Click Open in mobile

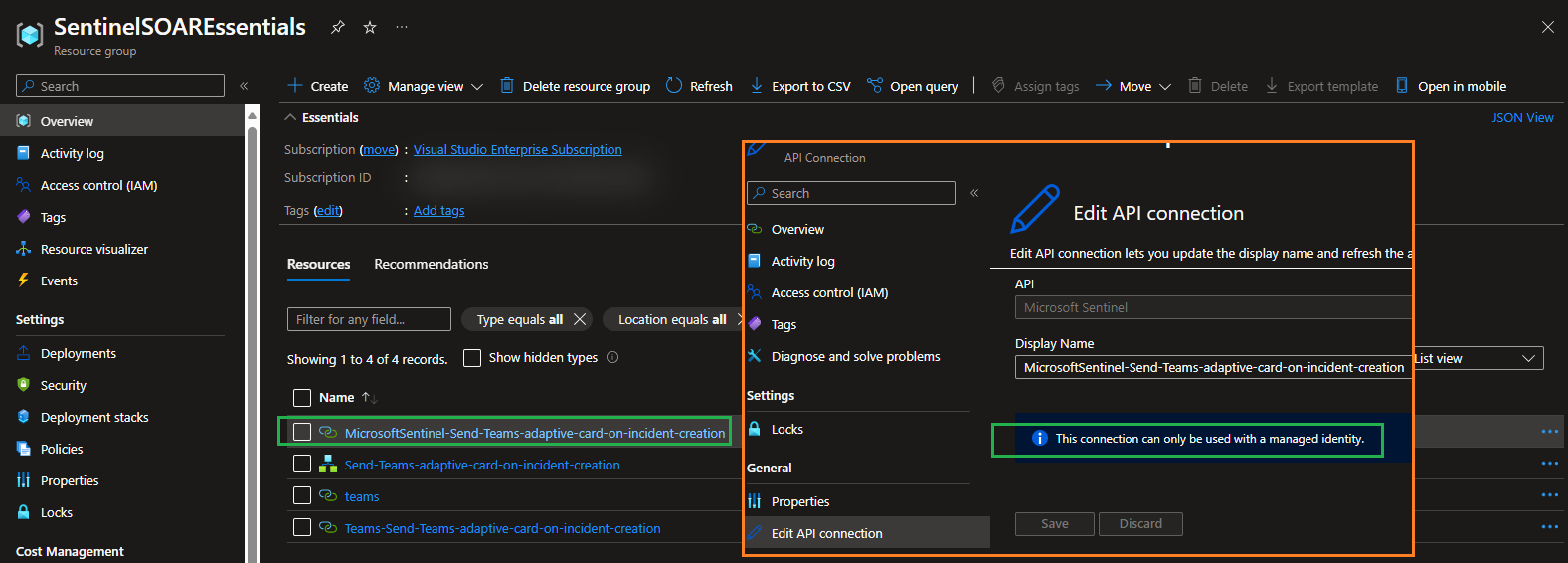[x=1451, y=86]
